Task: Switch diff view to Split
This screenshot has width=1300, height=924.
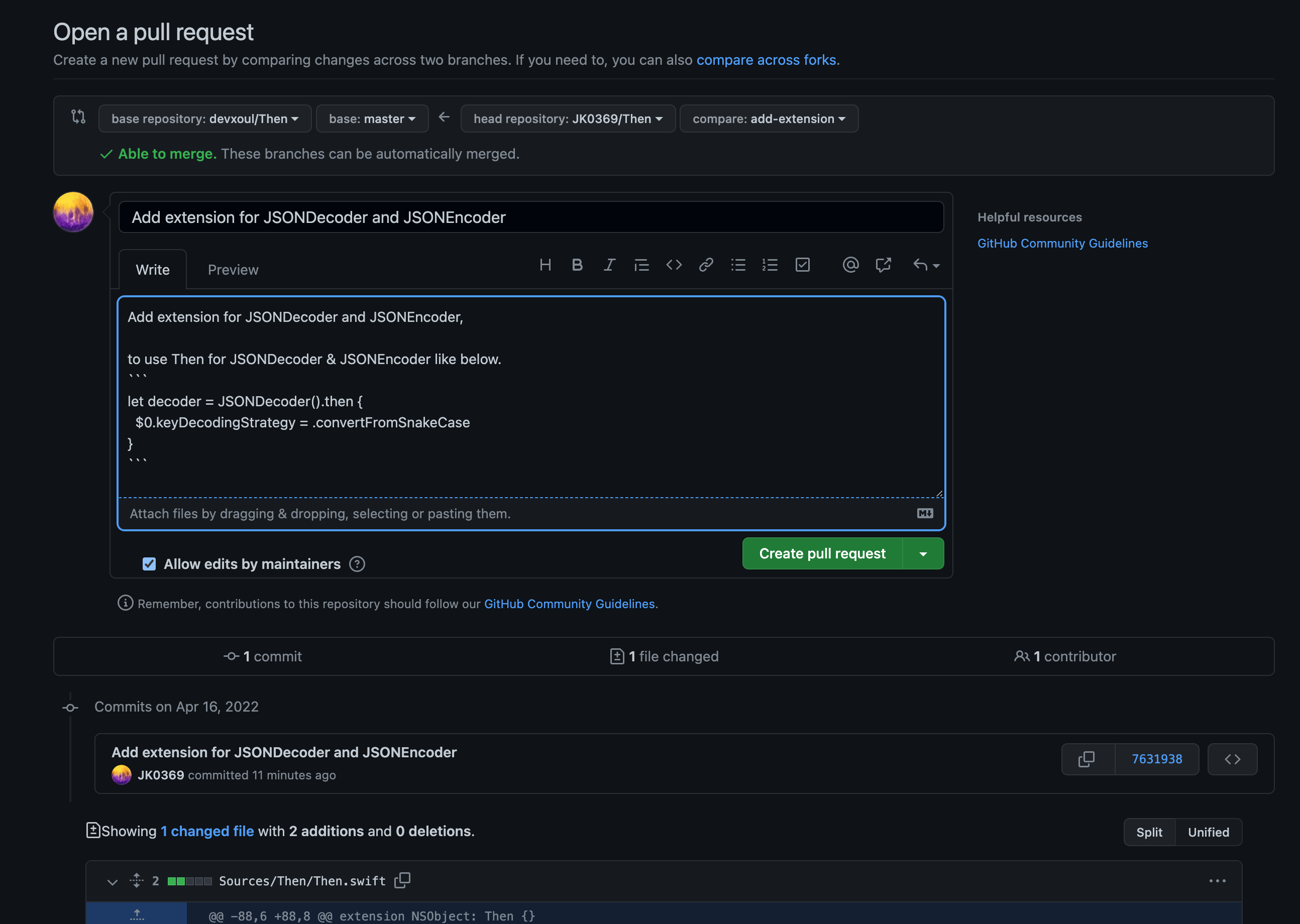Action: point(1149,832)
